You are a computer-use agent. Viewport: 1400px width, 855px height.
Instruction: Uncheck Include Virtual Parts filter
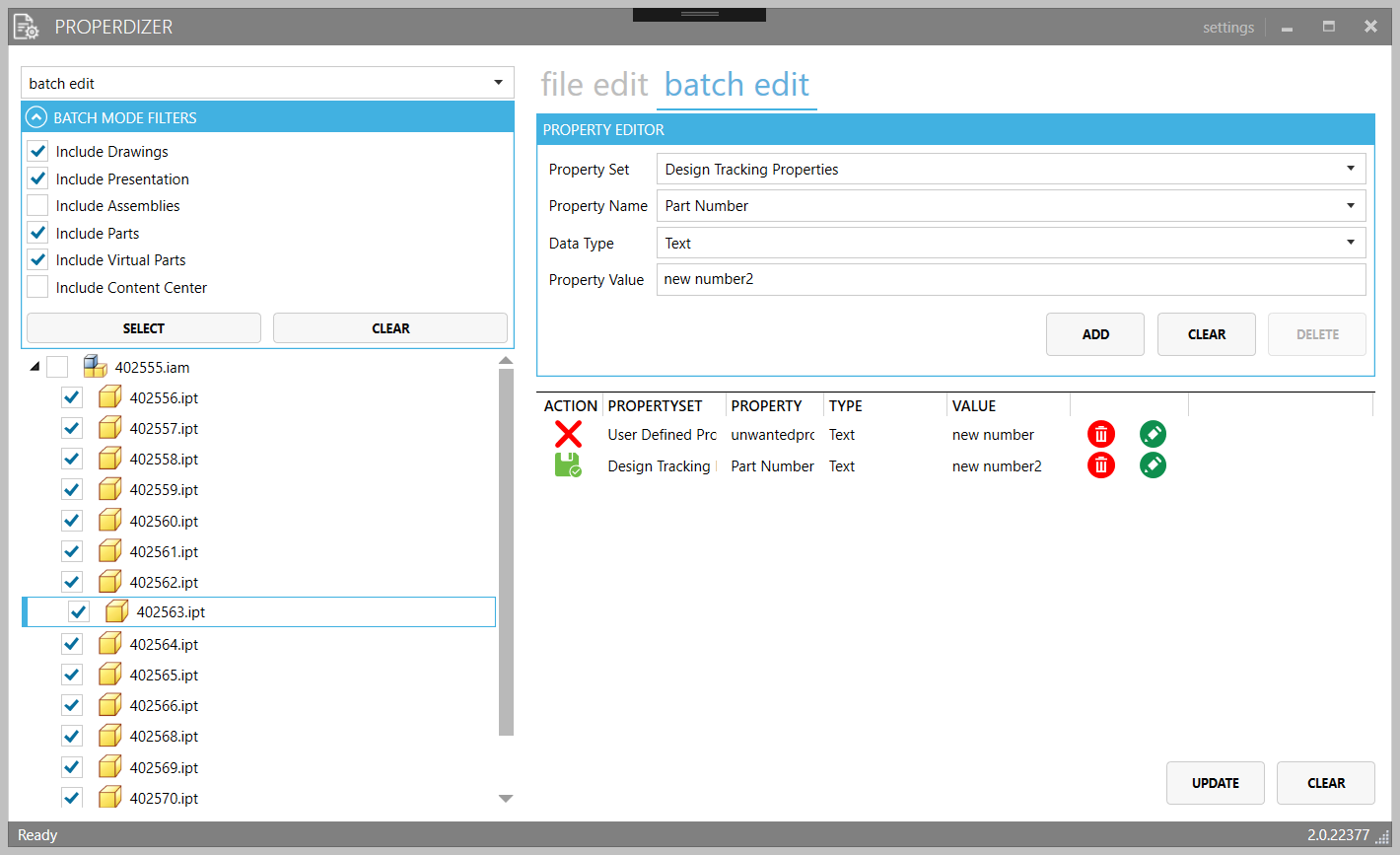click(37, 259)
